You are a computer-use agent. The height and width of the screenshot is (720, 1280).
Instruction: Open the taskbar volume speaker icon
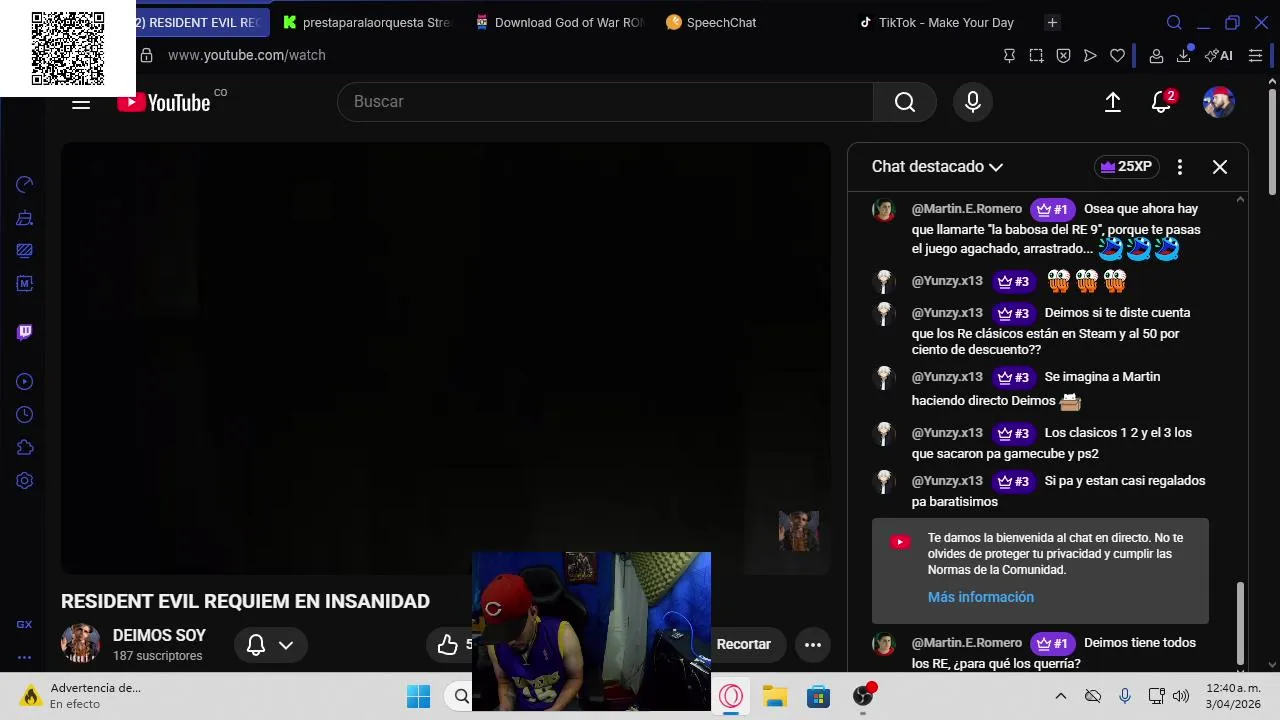(1181, 696)
